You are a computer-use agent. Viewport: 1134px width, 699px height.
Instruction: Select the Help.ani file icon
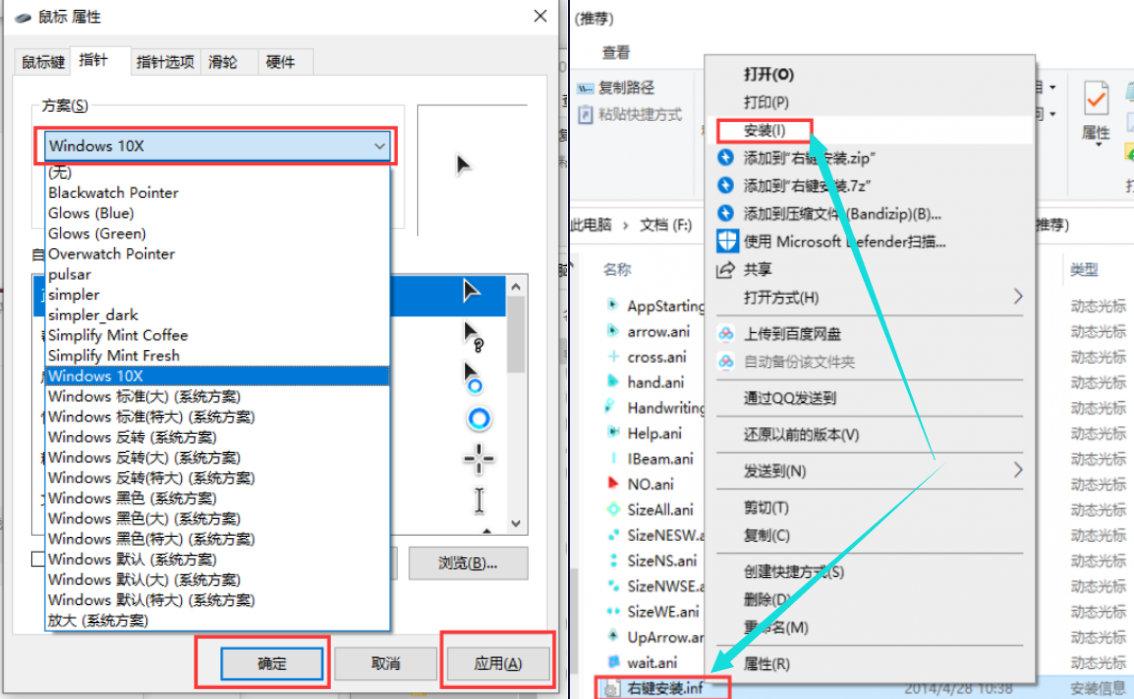613,432
